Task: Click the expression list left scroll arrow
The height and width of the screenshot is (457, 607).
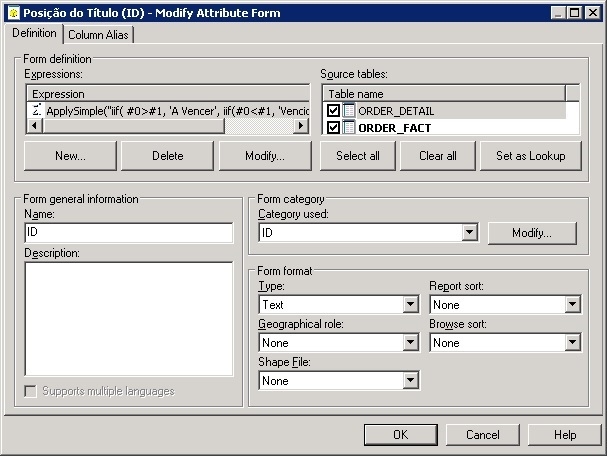Action: [35, 126]
